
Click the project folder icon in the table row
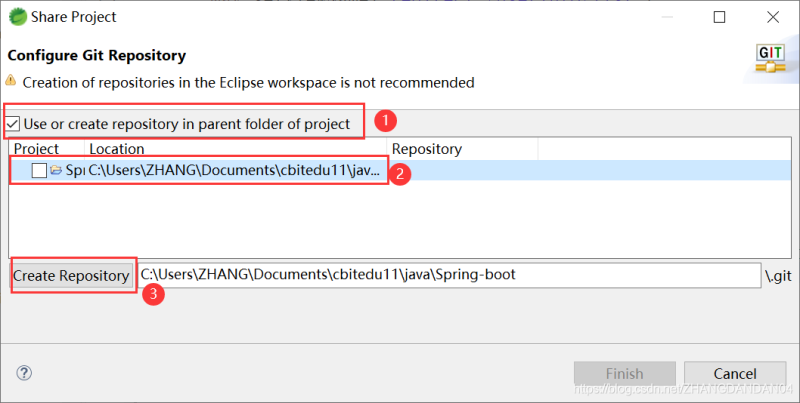[56, 171]
